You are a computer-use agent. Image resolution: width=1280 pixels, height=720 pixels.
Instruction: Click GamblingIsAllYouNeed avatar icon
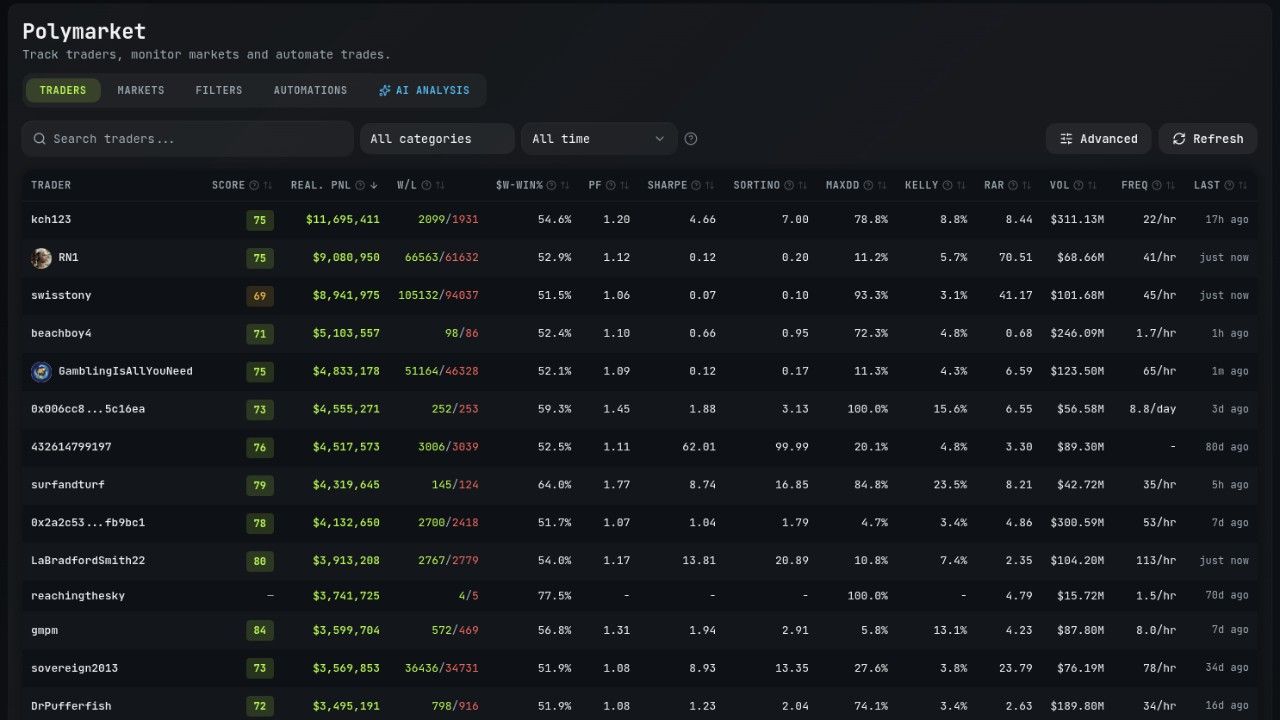pyautogui.click(x=41, y=371)
